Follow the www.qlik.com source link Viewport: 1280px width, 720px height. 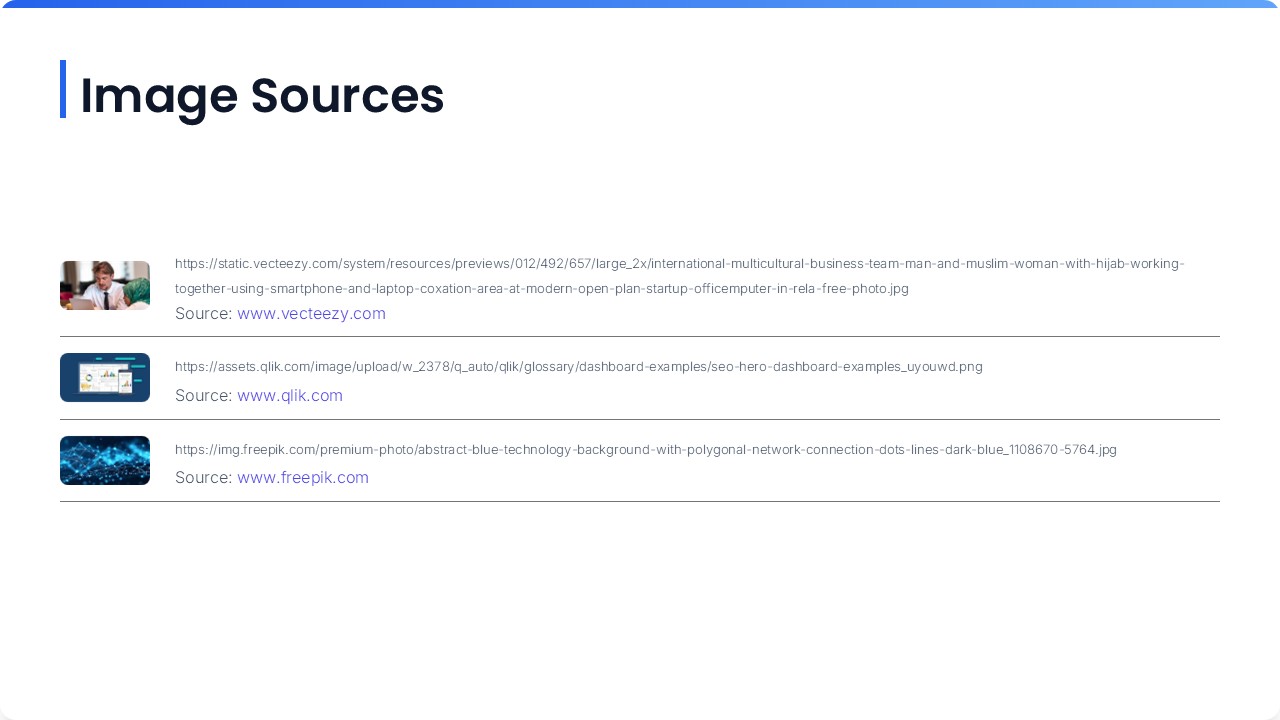pyautogui.click(x=290, y=395)
